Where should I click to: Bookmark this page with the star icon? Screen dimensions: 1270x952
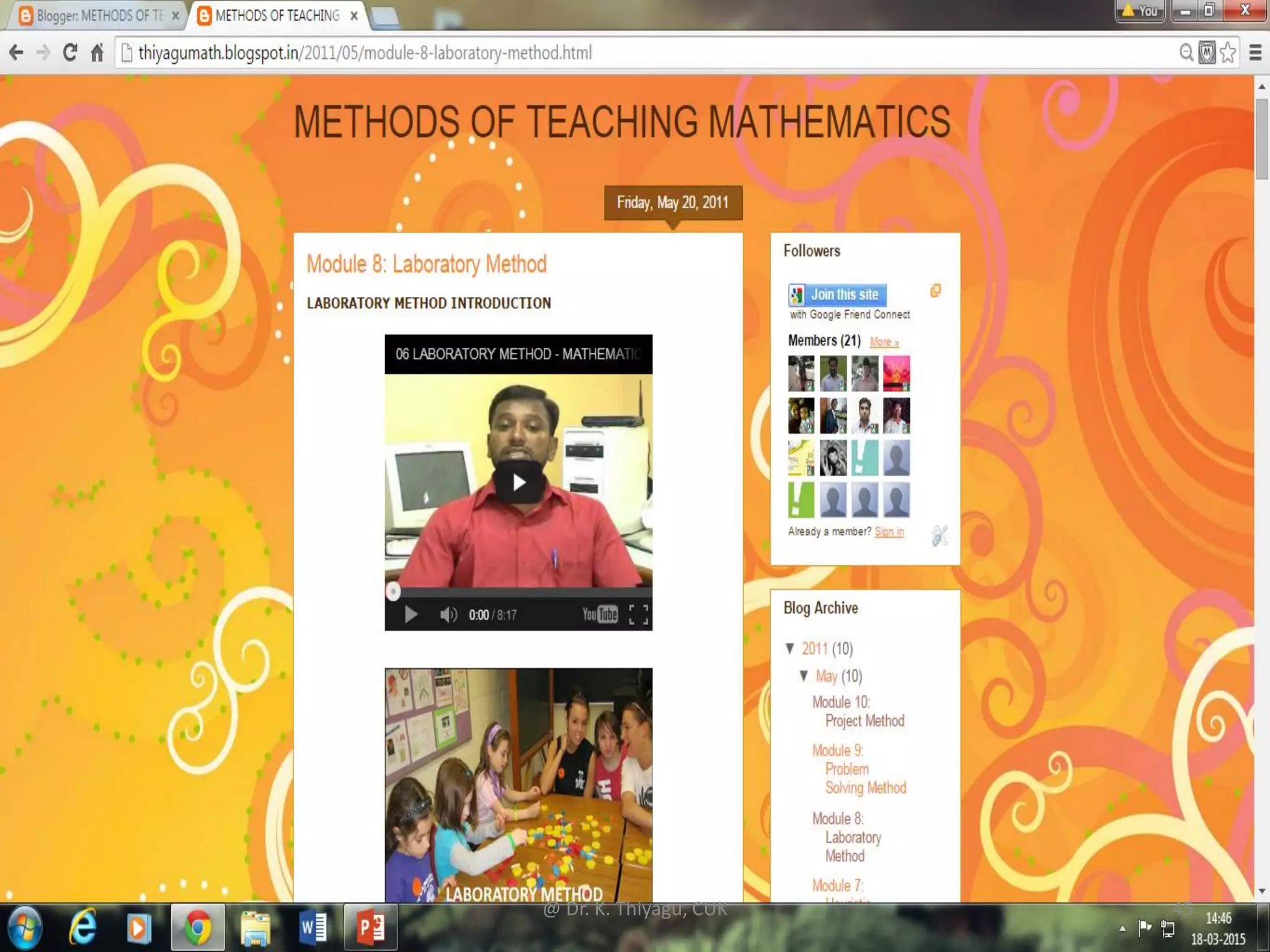1227,53
